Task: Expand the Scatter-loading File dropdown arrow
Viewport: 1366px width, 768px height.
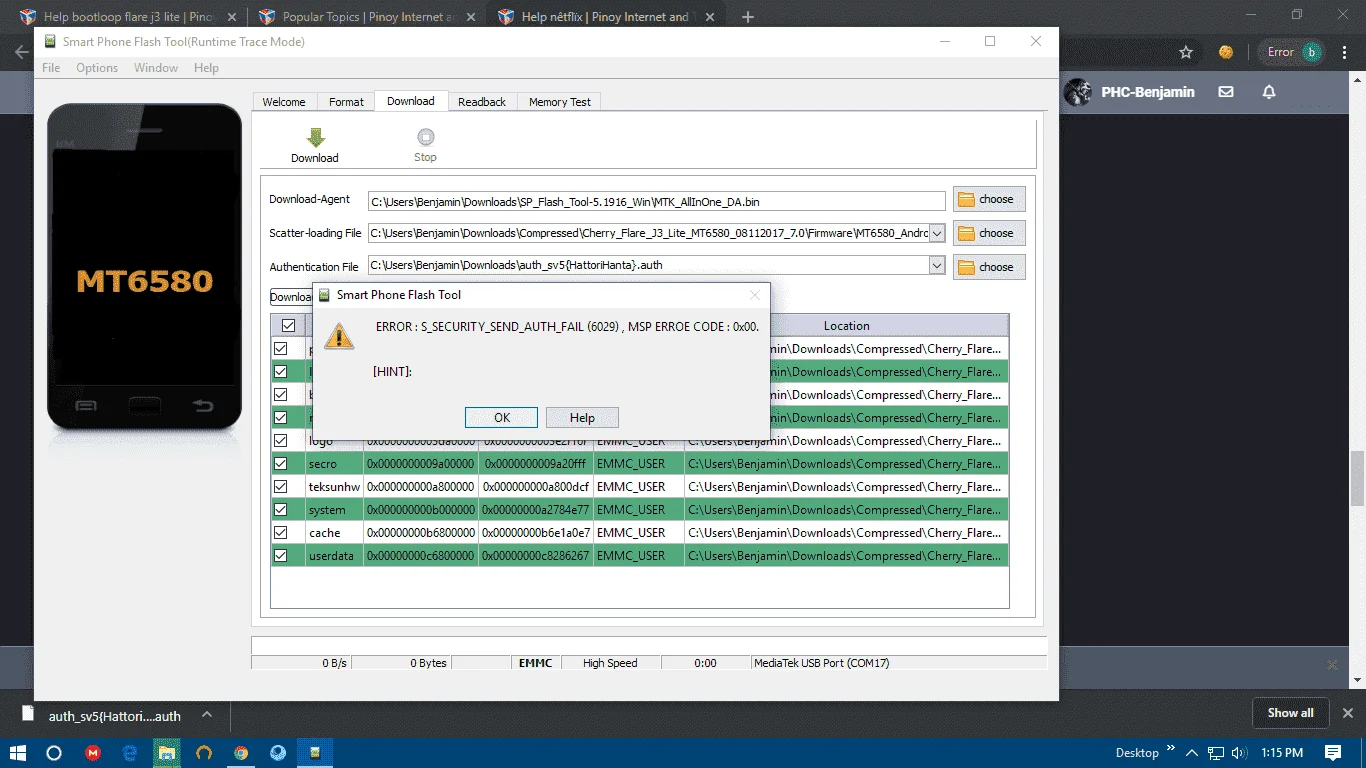Action: coord(937,233)
